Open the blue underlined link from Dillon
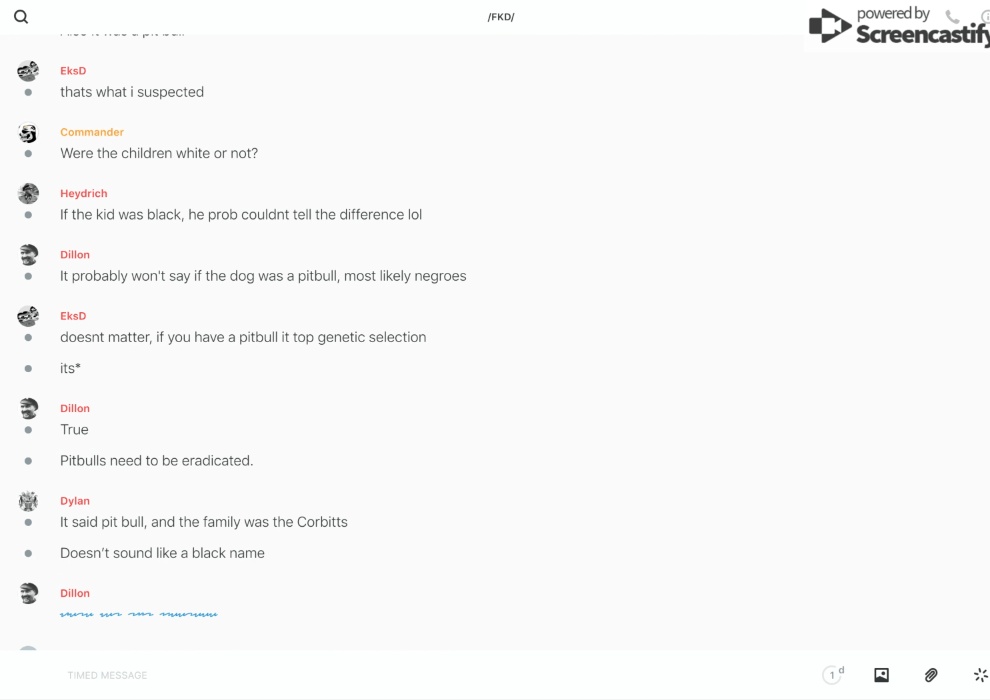Image resolution: width=990 pixels, height=700 pixels. (138, 614)
